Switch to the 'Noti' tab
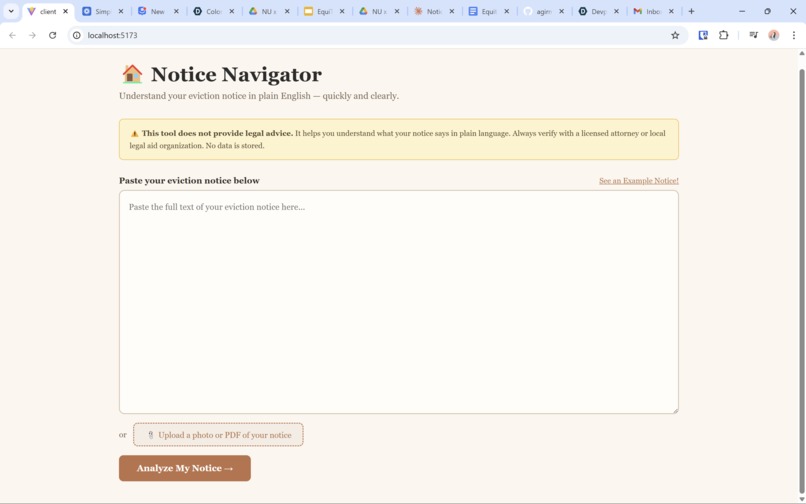Image resolution: width=806 pixels, height=504 pixels. 433,11
